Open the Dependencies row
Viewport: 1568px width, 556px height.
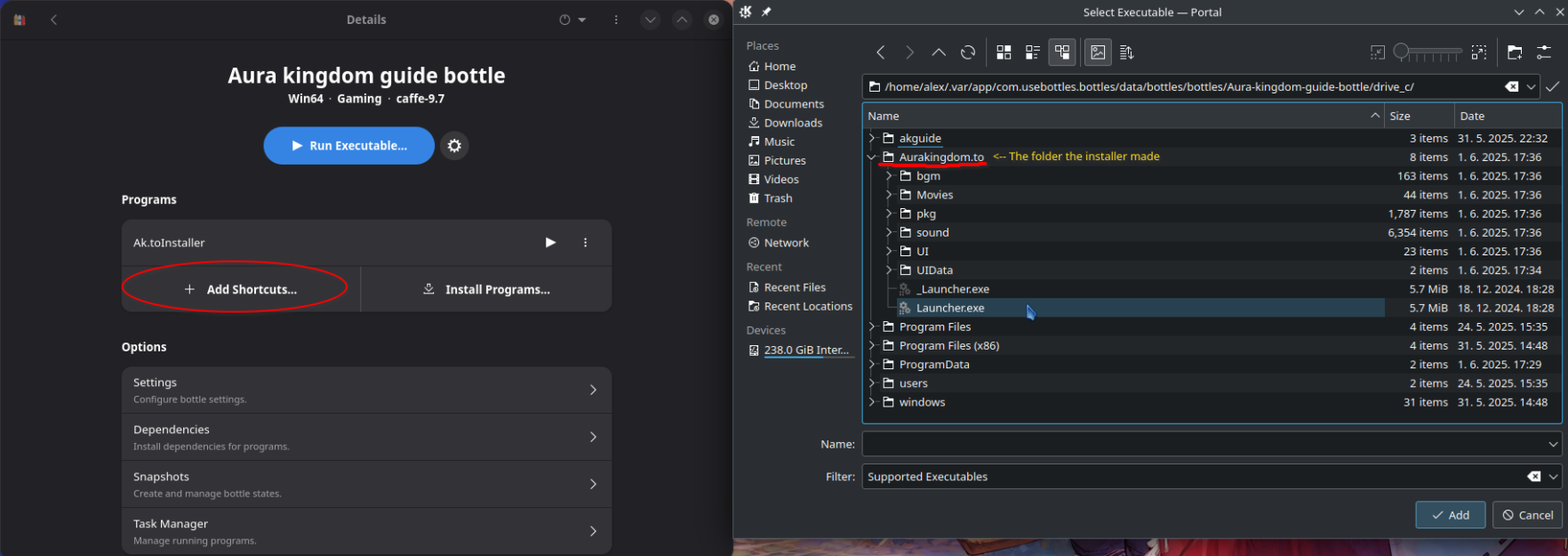[x=366, y=437]
